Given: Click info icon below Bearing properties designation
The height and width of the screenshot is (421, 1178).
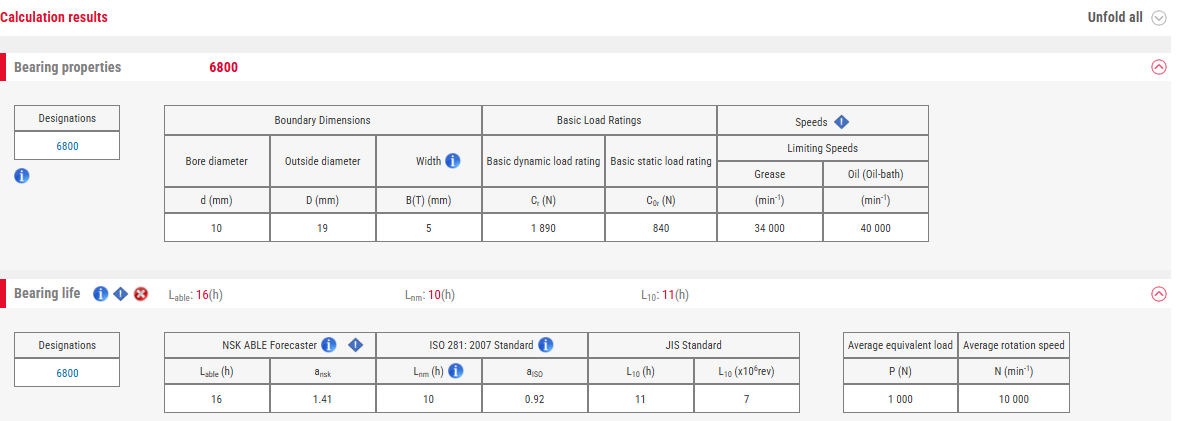Looking at the screenshot, I should coord(22,176).
